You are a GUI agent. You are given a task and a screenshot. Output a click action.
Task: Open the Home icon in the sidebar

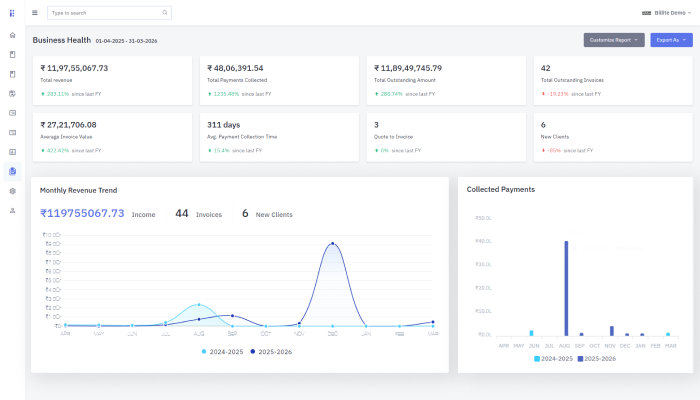pos(12,35)
